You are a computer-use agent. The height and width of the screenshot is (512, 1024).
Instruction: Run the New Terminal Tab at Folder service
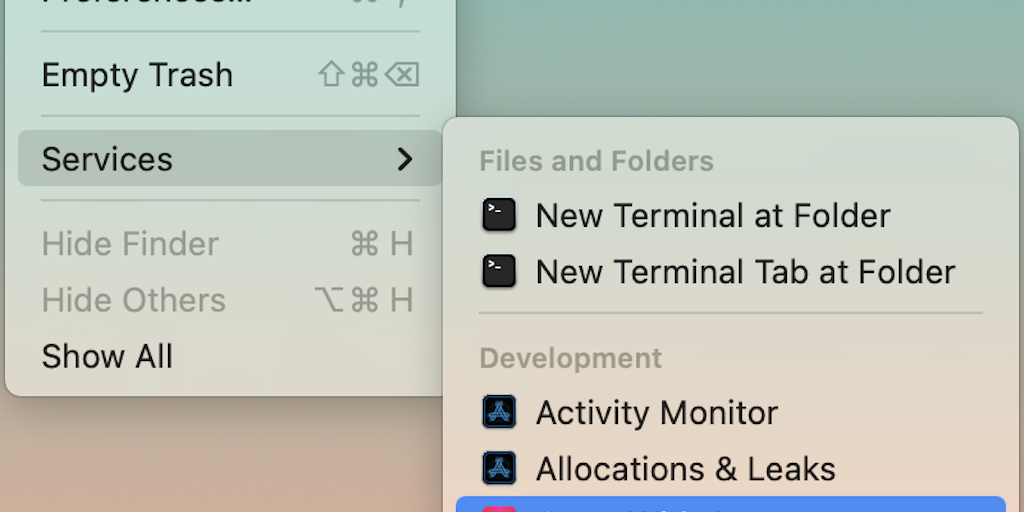coord(745,271)
